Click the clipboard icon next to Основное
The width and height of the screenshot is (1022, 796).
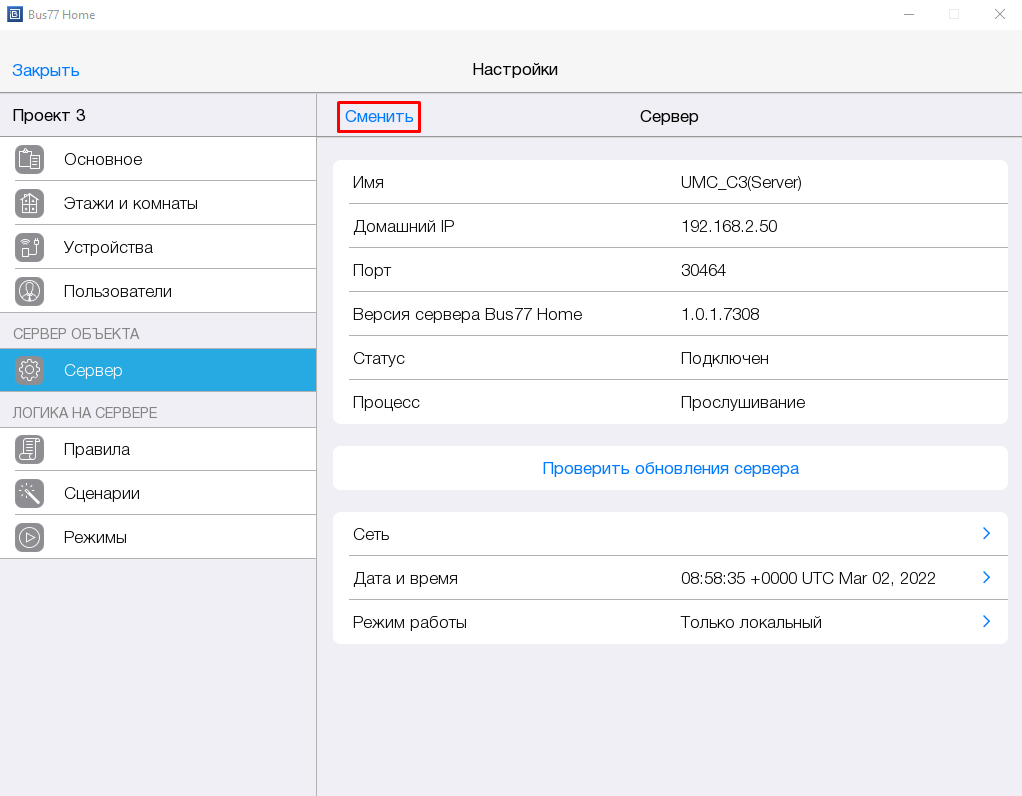point(29,159)
